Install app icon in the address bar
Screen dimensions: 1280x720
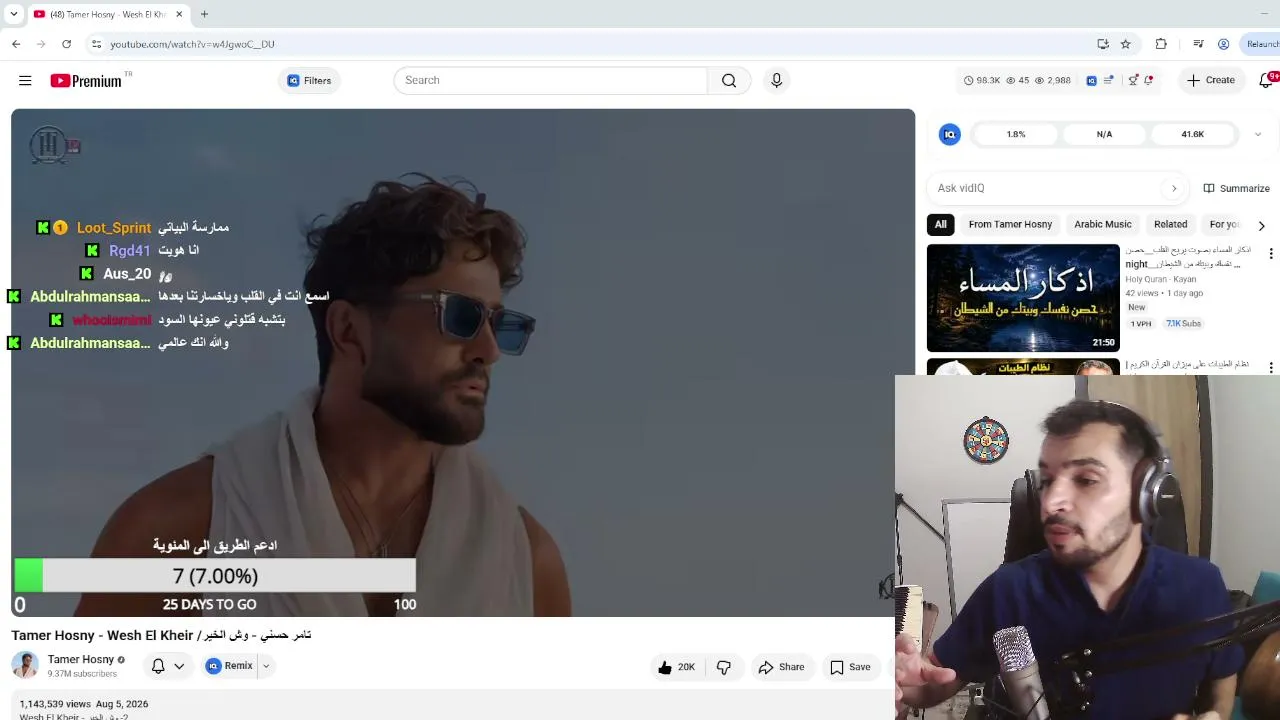point(1103,44)
